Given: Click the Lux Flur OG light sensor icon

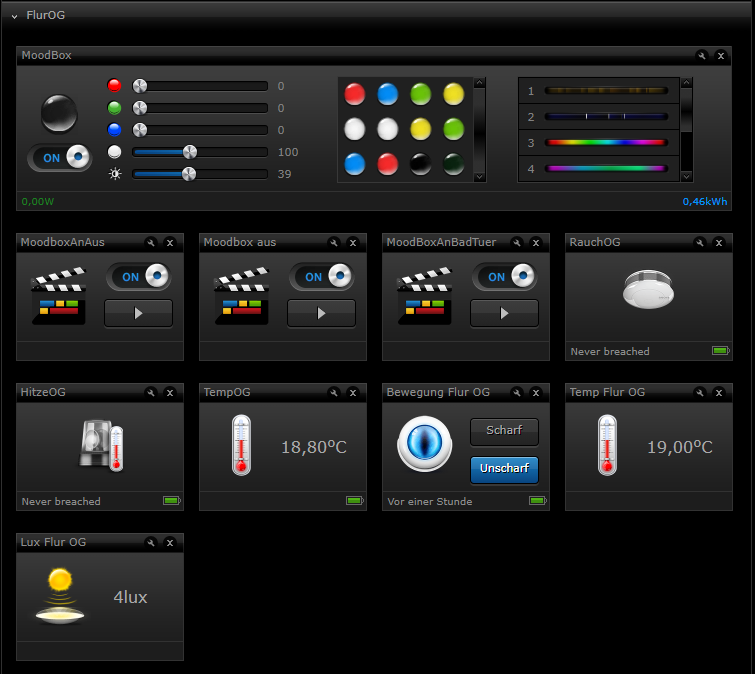Looking at the screenshot, I should pos(61,595).
